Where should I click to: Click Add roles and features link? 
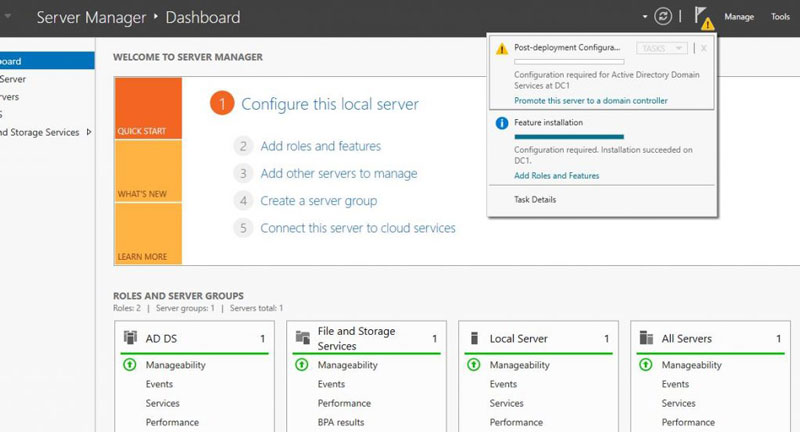(x=321, y=146)
